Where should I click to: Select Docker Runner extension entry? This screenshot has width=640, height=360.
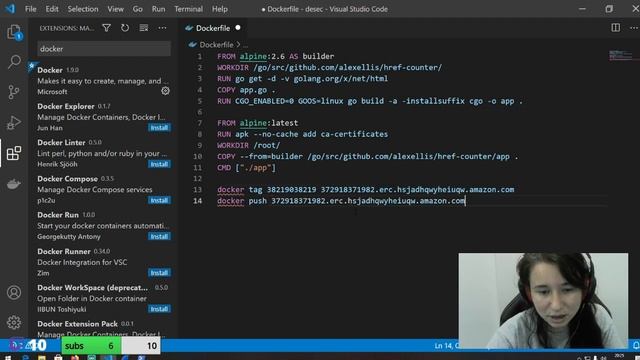[103, 262]
